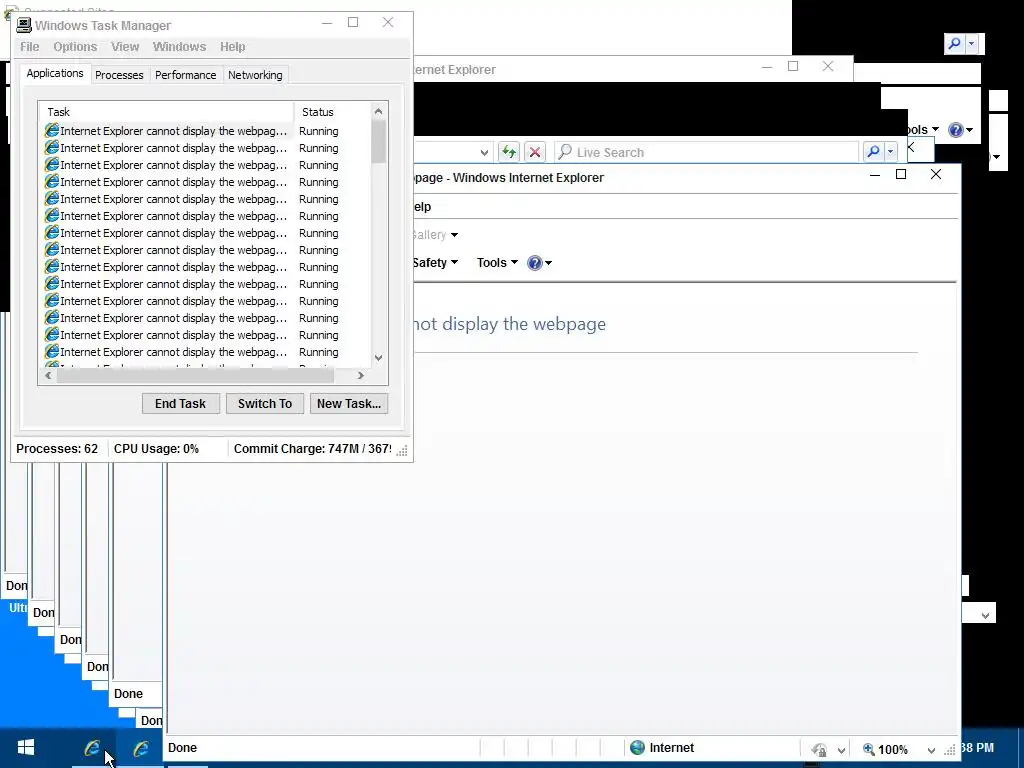Open the File menu in Task Manager
This screenshot has width=1024, height=768.
coord(29,47)
